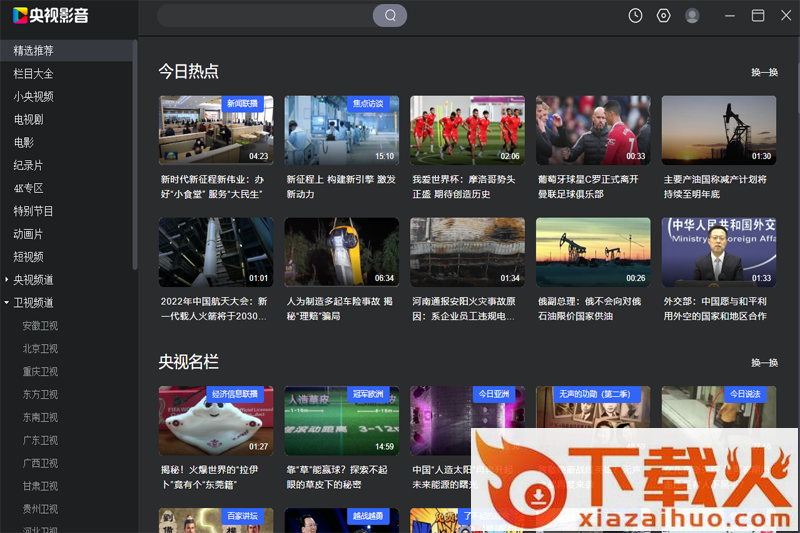Play the C罗 Manchester United video thumbnail
Screen dimensions: 800x533
[x=593, y=130]
